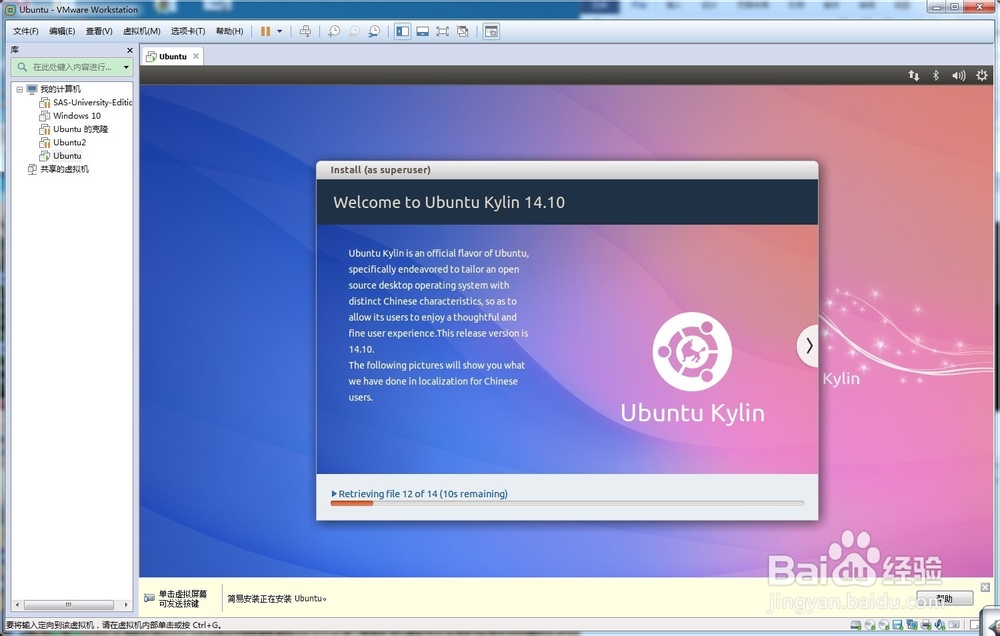The image size is (1000, 636).
Task: Click the console view toolbar icon
Action: click(x=491, y=31)
